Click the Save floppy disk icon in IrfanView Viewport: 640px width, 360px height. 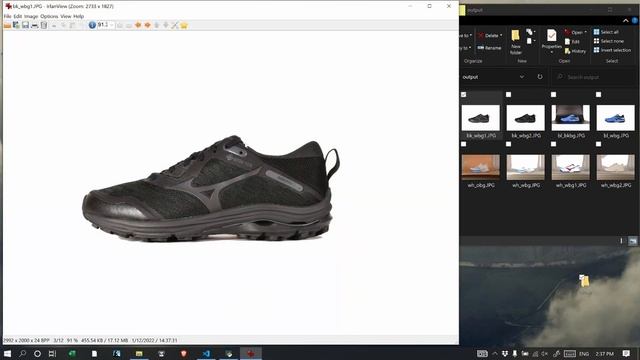click(25, 25)
